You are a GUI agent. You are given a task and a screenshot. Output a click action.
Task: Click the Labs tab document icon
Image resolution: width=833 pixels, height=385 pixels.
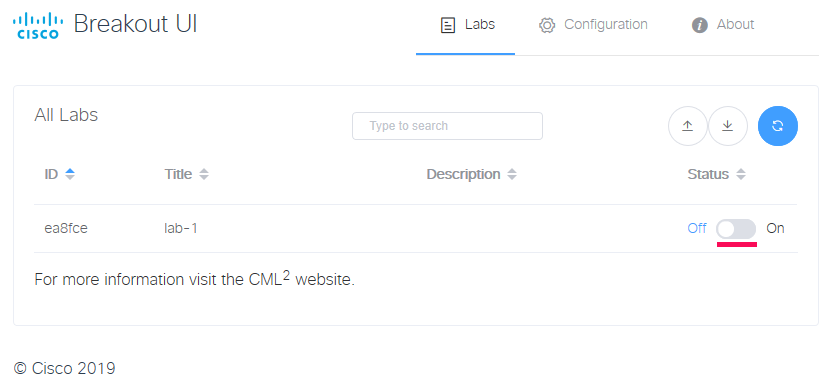tap(448, 25)
